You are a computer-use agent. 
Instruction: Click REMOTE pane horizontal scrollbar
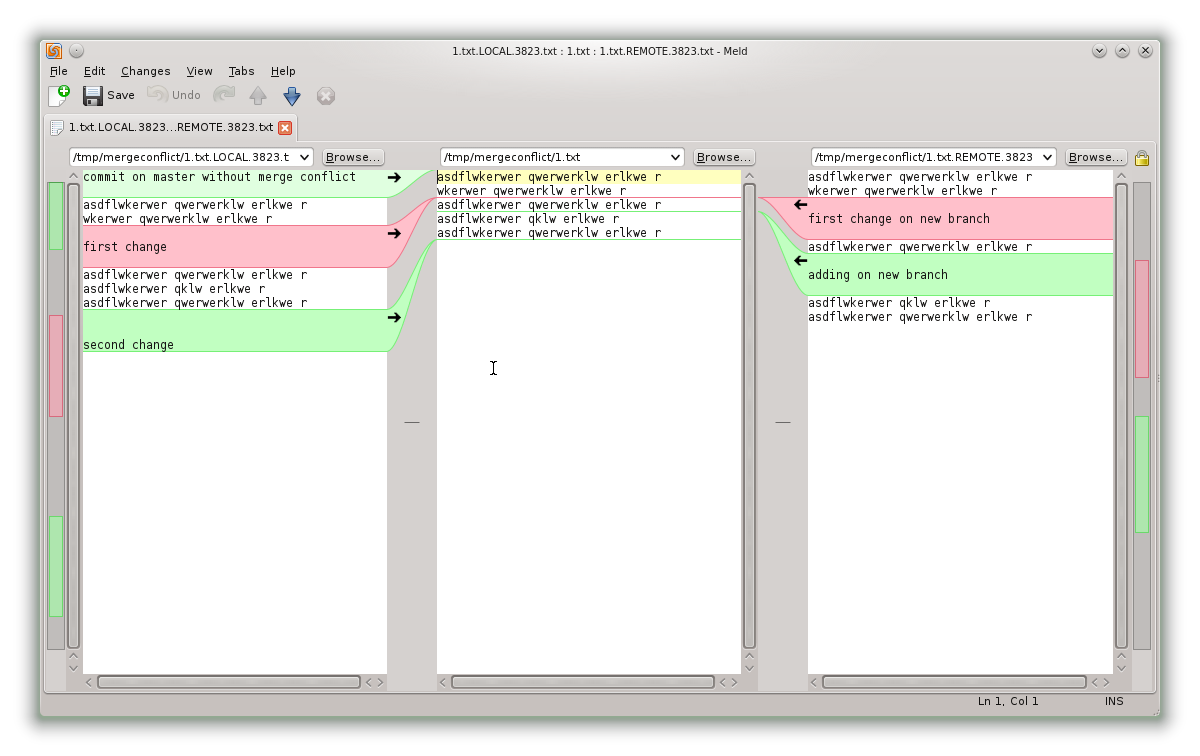point(954,682)
